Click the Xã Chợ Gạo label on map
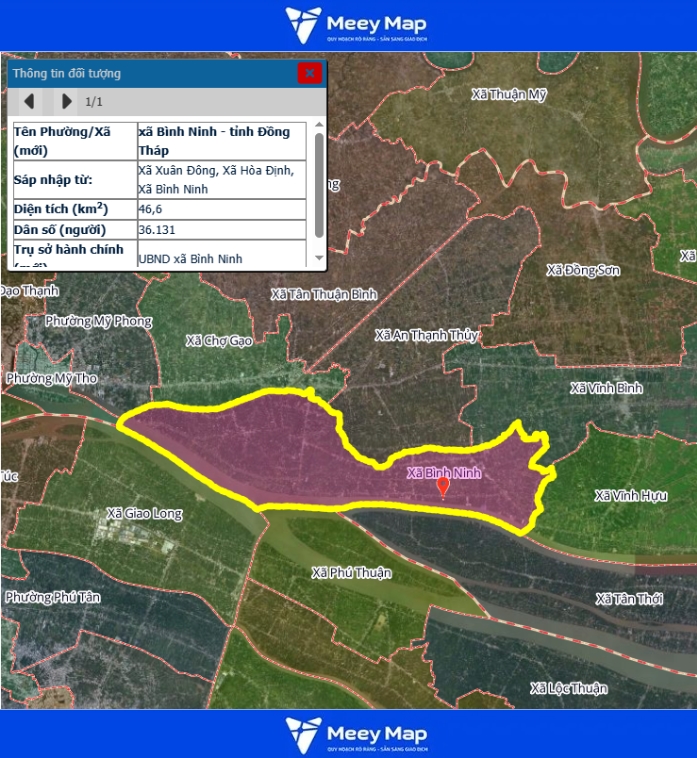 point(219,341)
